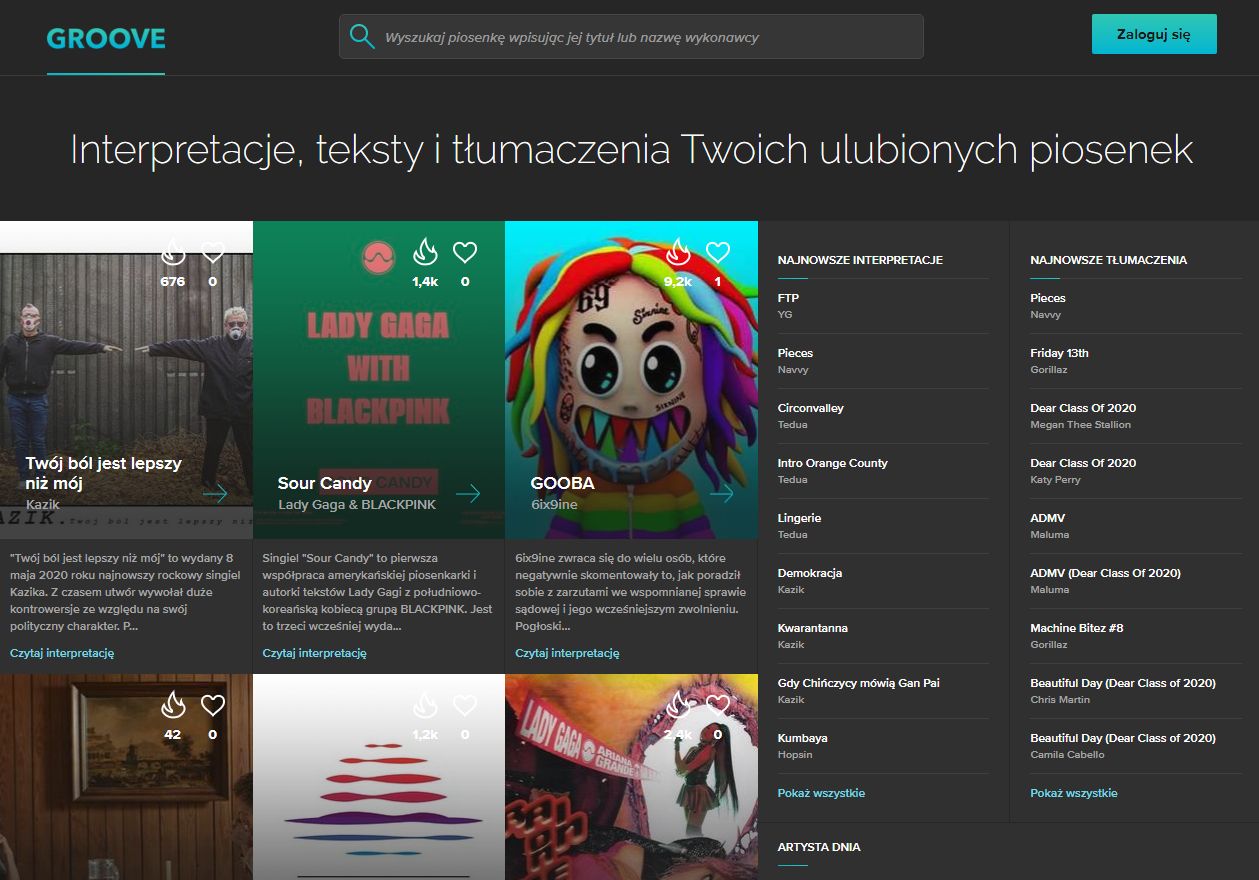Focus the song search input field
Image resolution: width=1259 pixels, height=880 pixels.
click(631, 37)
